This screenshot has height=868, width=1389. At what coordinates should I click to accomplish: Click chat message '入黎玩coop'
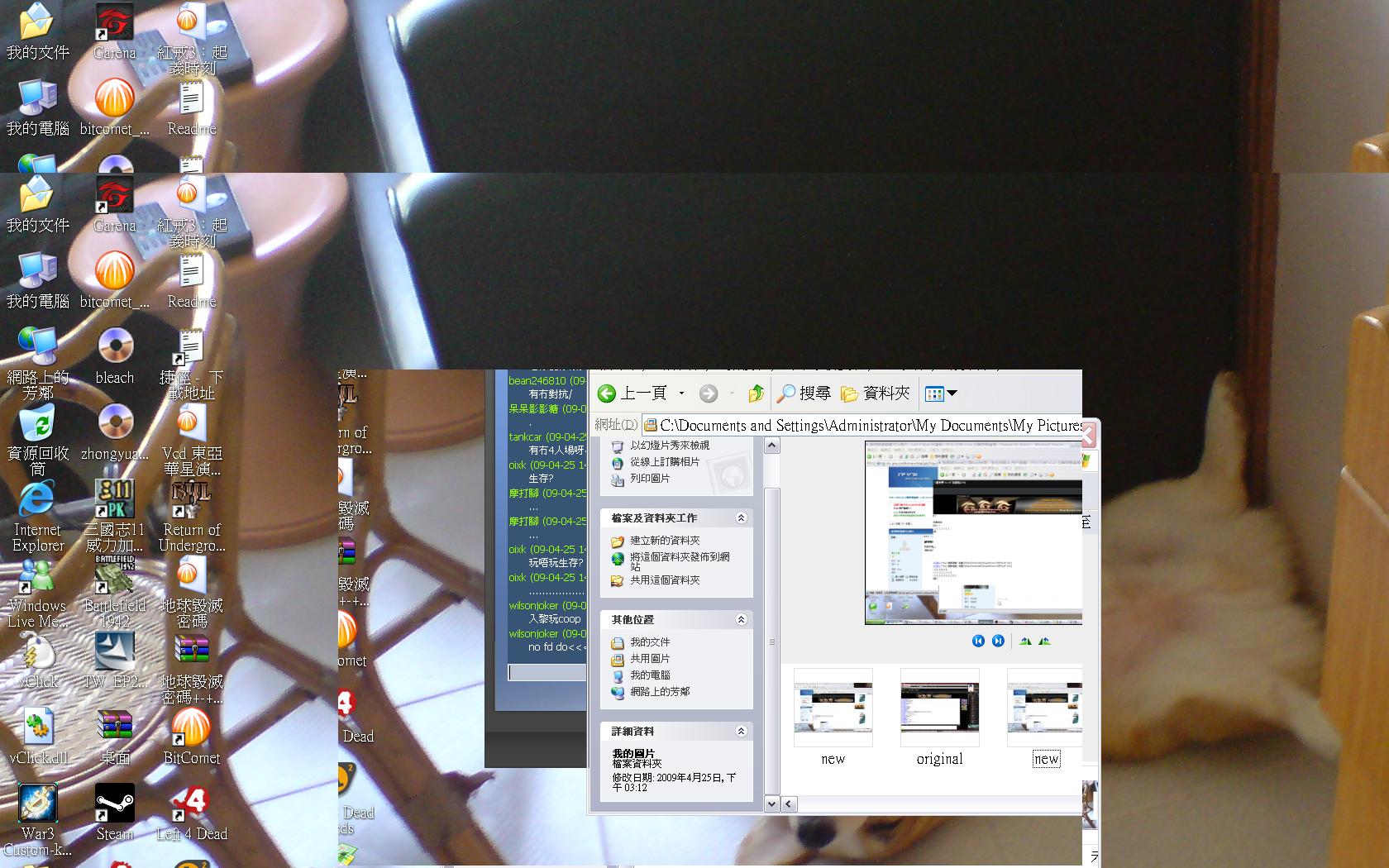[555, 619]
